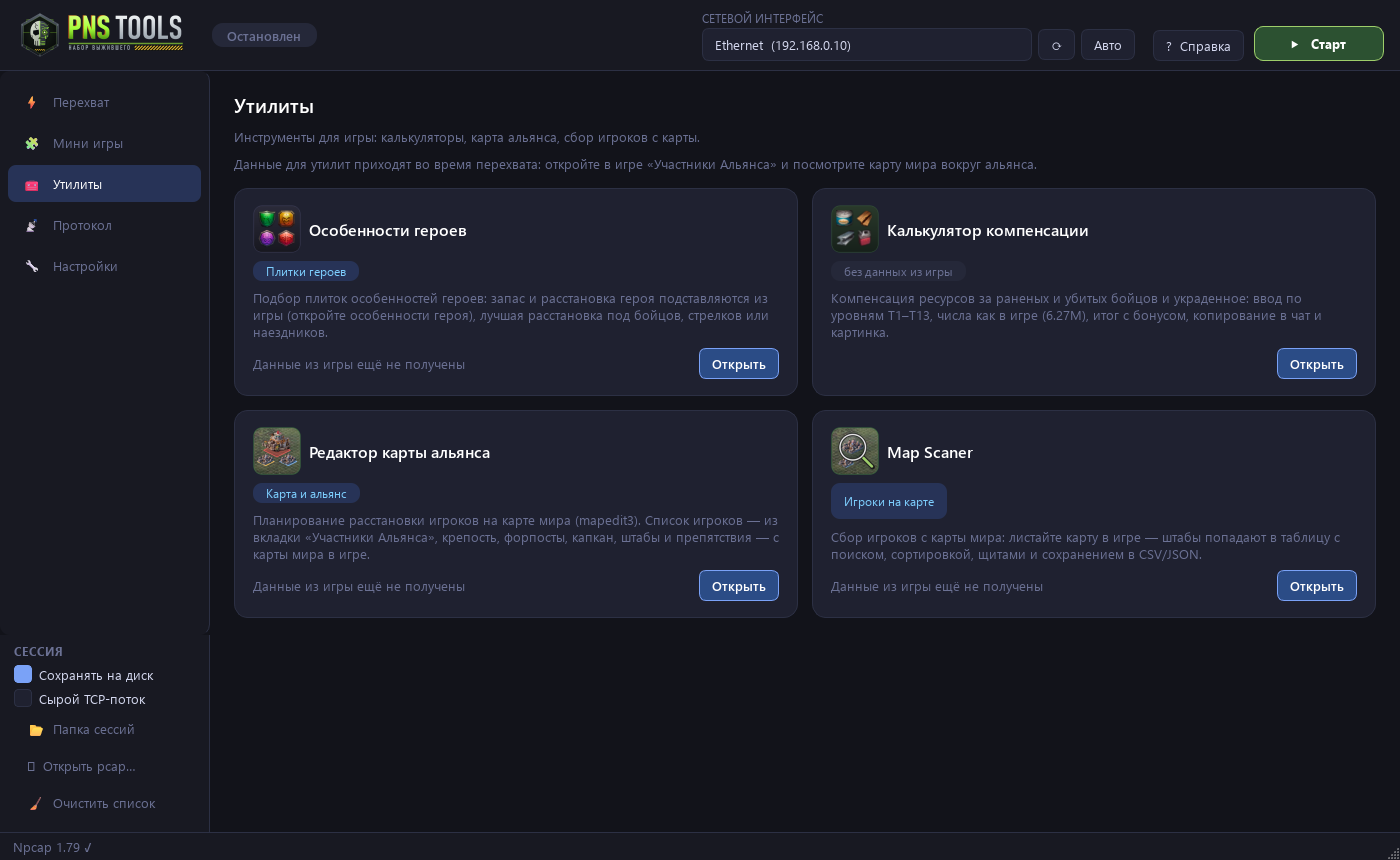Toggle the Сохранять на диск checkbox

(23, 674)
